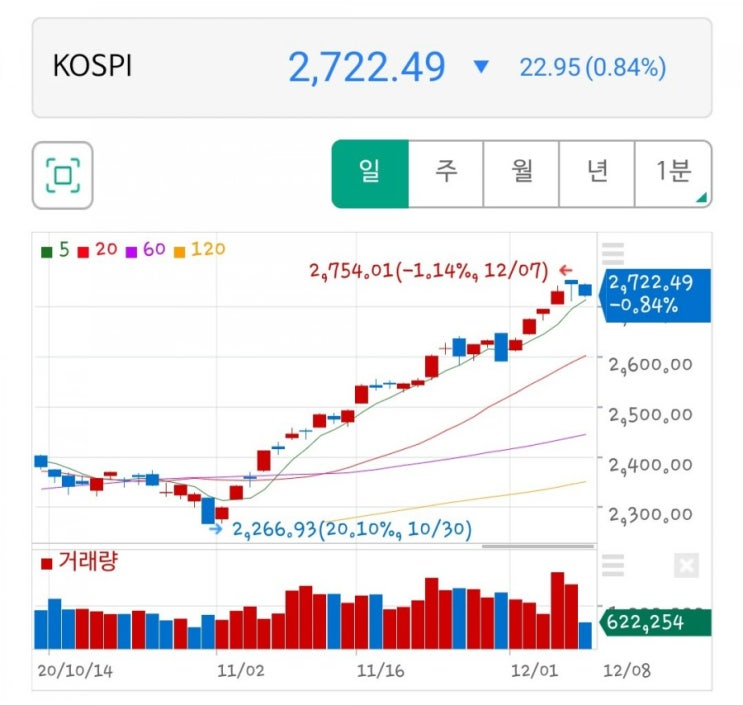
Task: Open the 1분 minute interval dropdown
Action: click(x=673, y=174)
